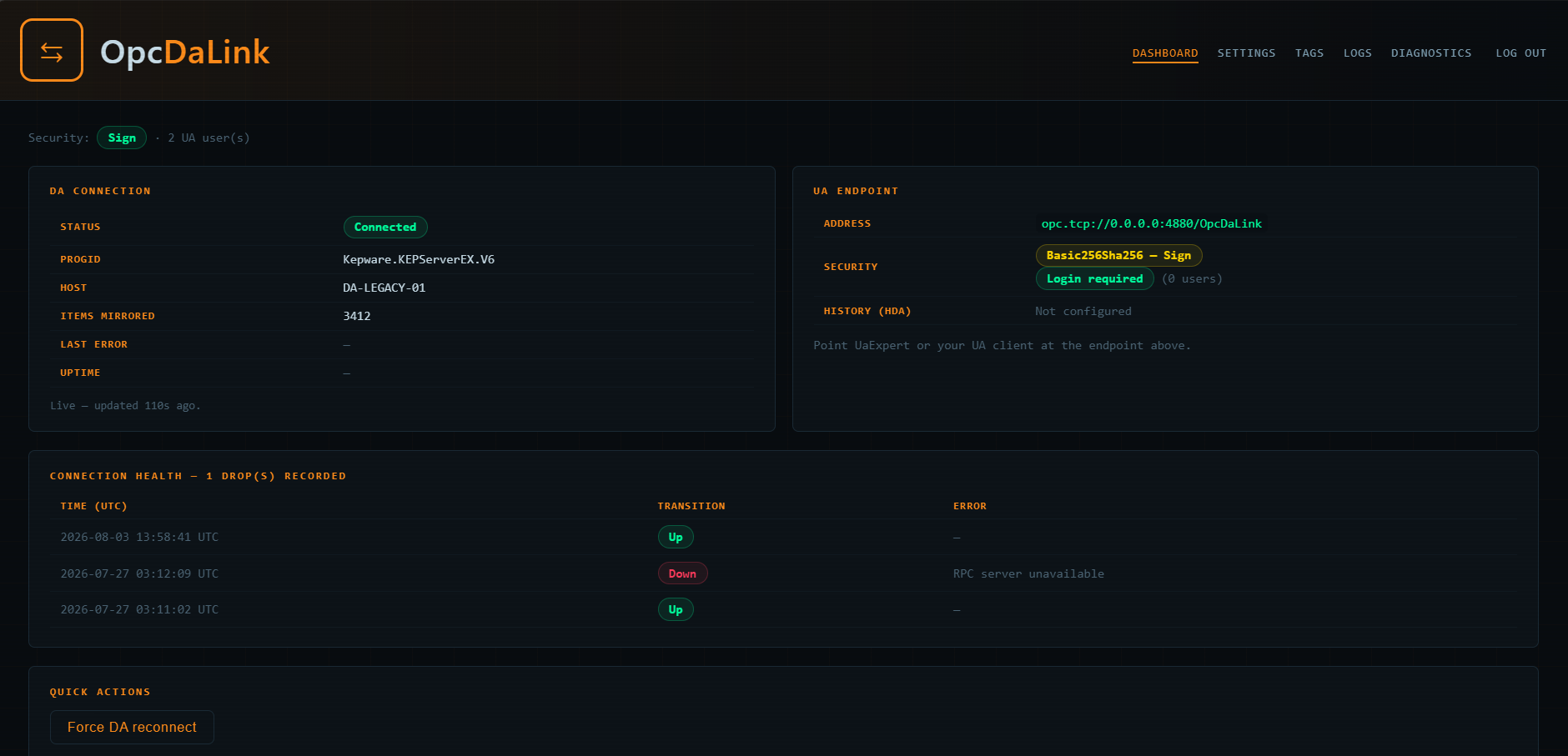This screenshot has width=1568, height=756.
Task: Click the 2026-07-27 03:12:09 UTC timestamp
Action: click(x=139, y=573)
